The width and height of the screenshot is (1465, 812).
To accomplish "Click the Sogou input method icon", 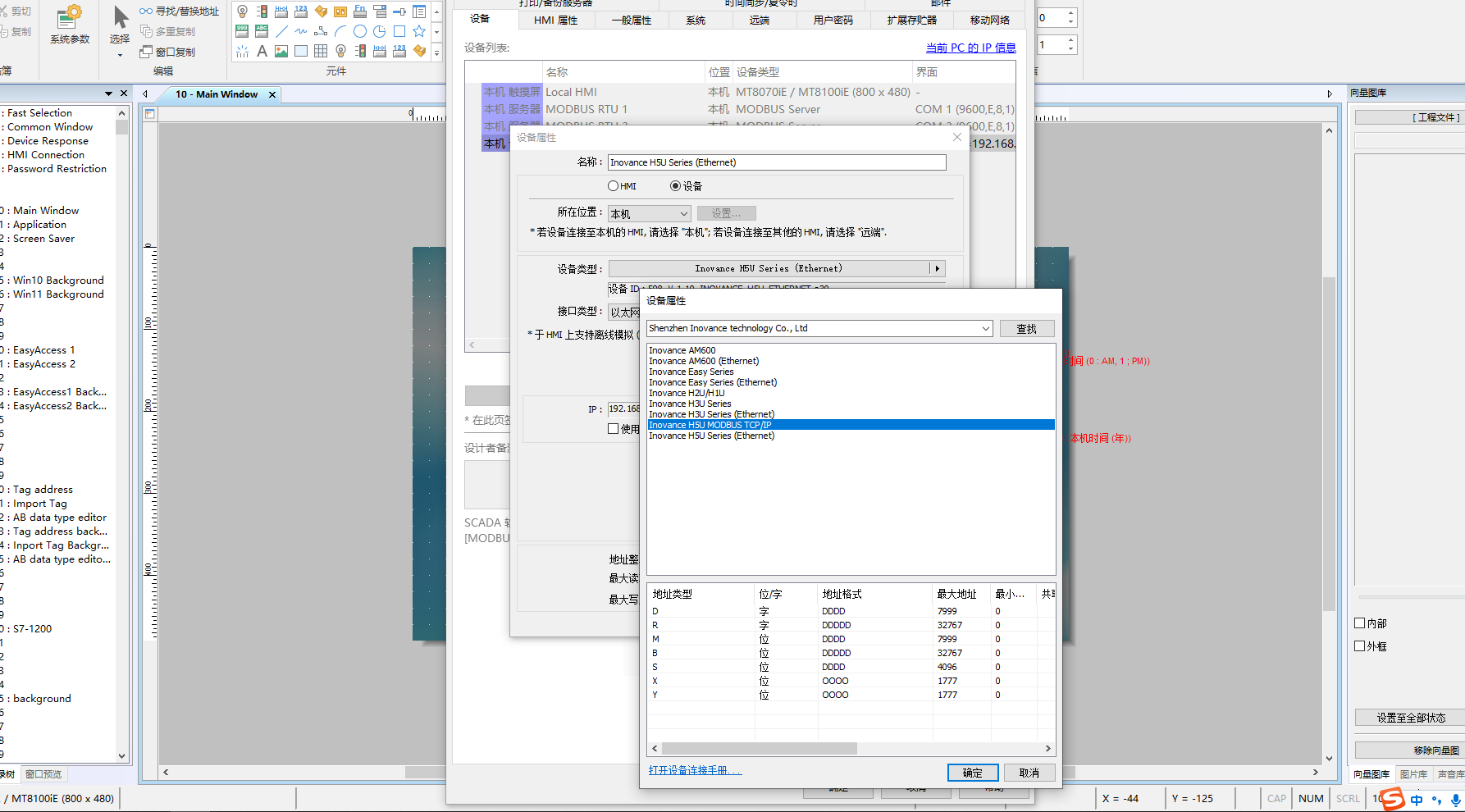I will [1393, 799].
